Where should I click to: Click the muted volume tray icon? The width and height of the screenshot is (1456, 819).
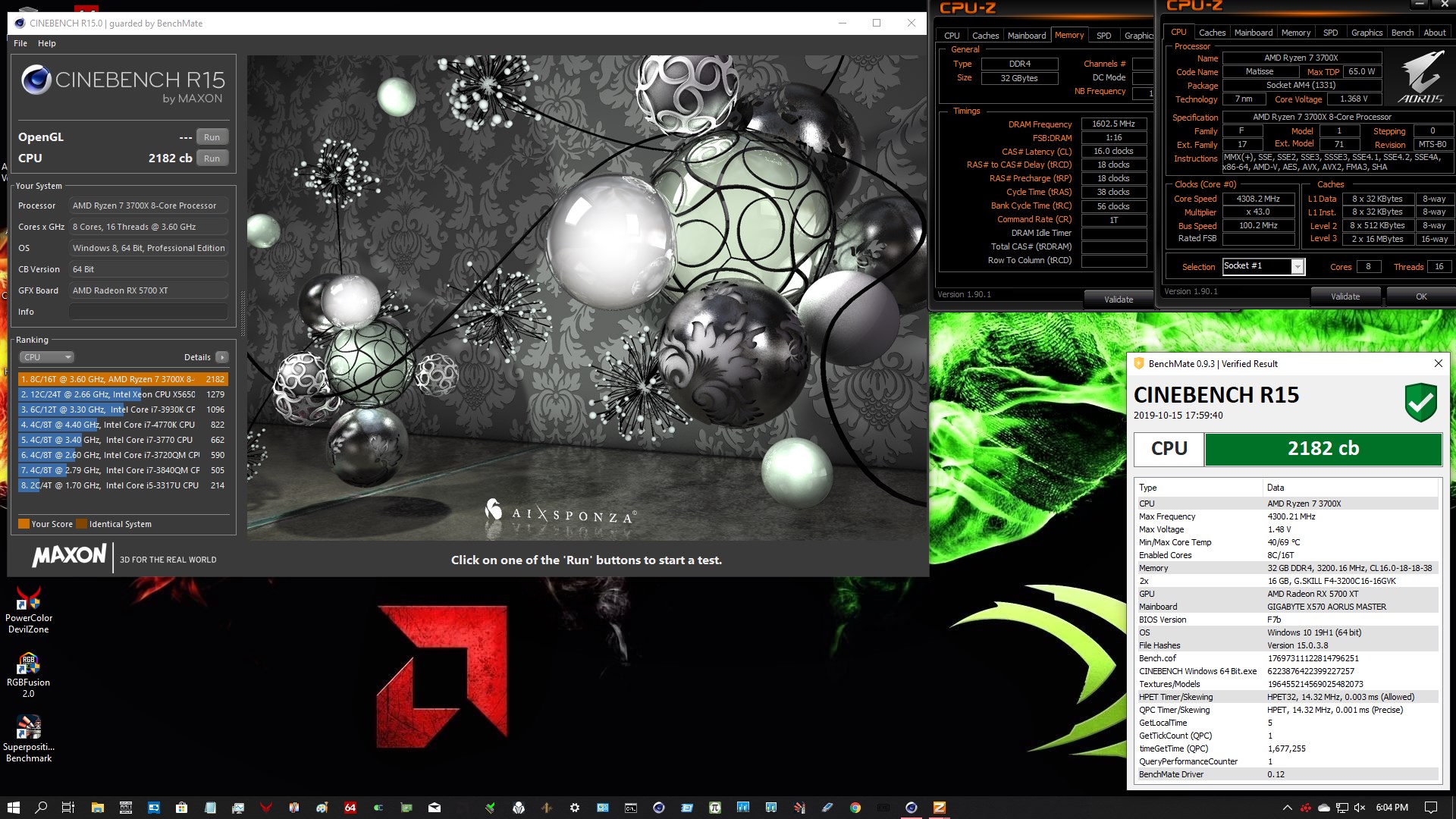(1360, 808)
